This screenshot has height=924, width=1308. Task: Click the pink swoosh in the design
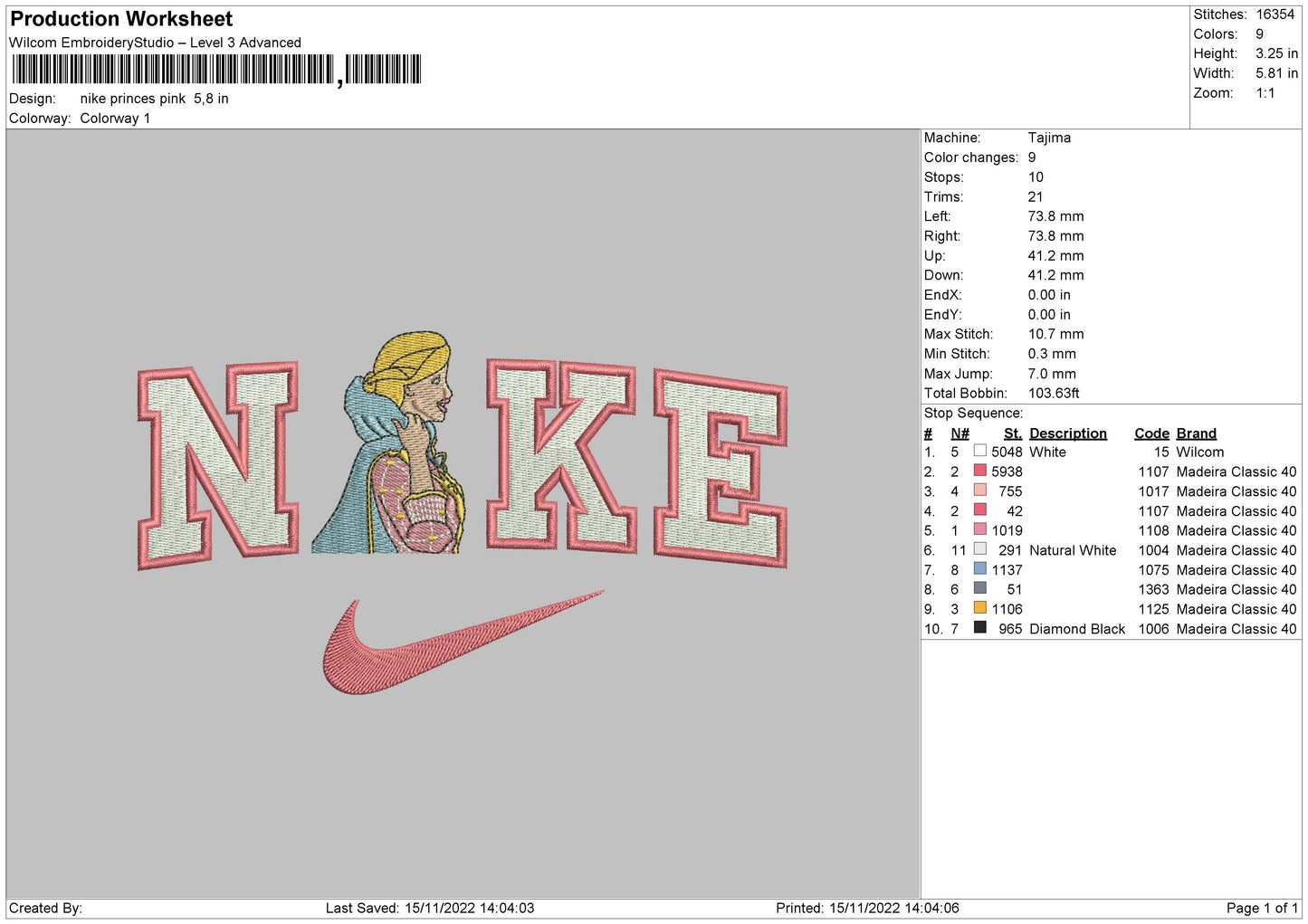[x=463, y=643]
